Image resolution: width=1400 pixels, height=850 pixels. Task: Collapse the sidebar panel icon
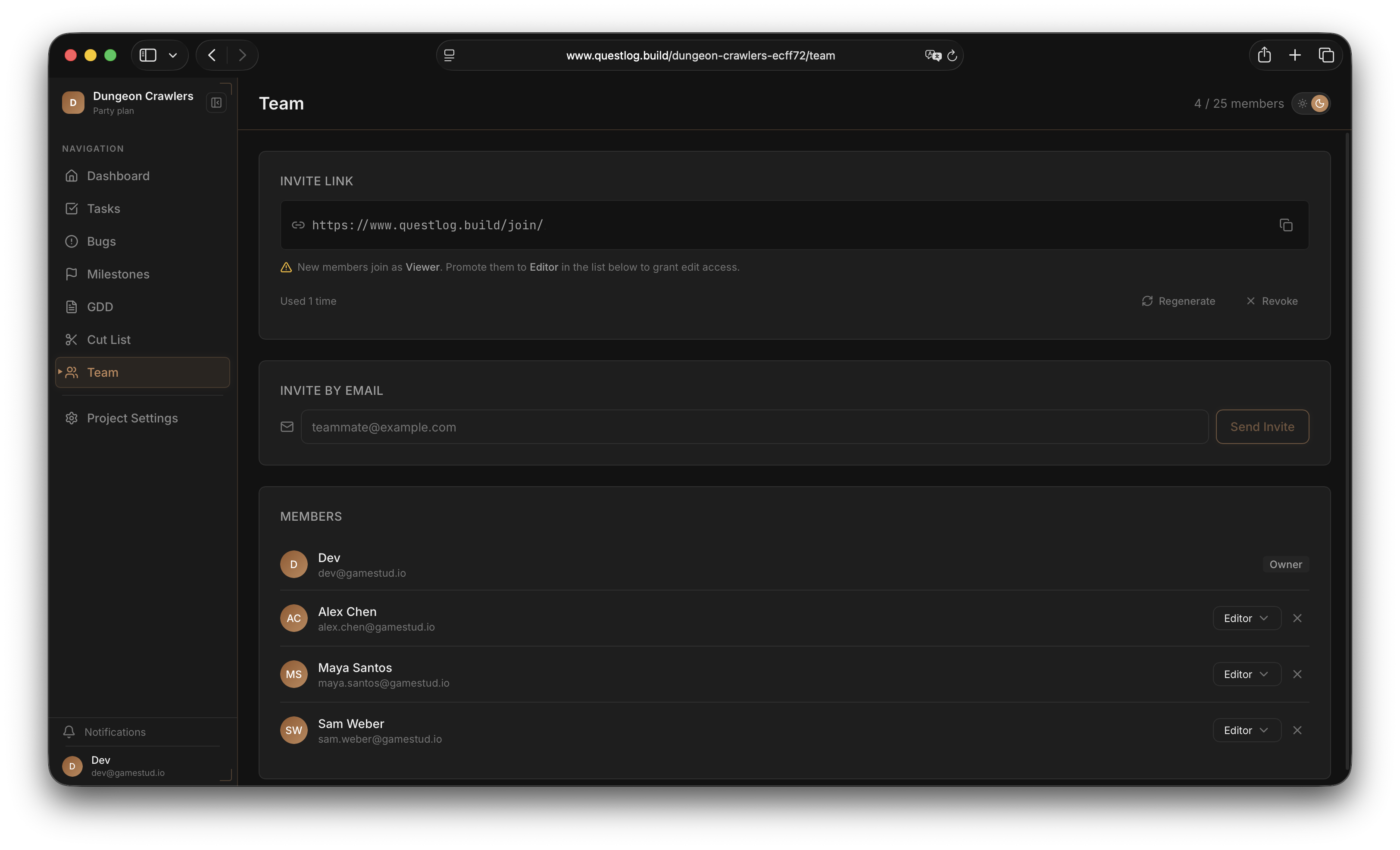(x=216, y=103)
